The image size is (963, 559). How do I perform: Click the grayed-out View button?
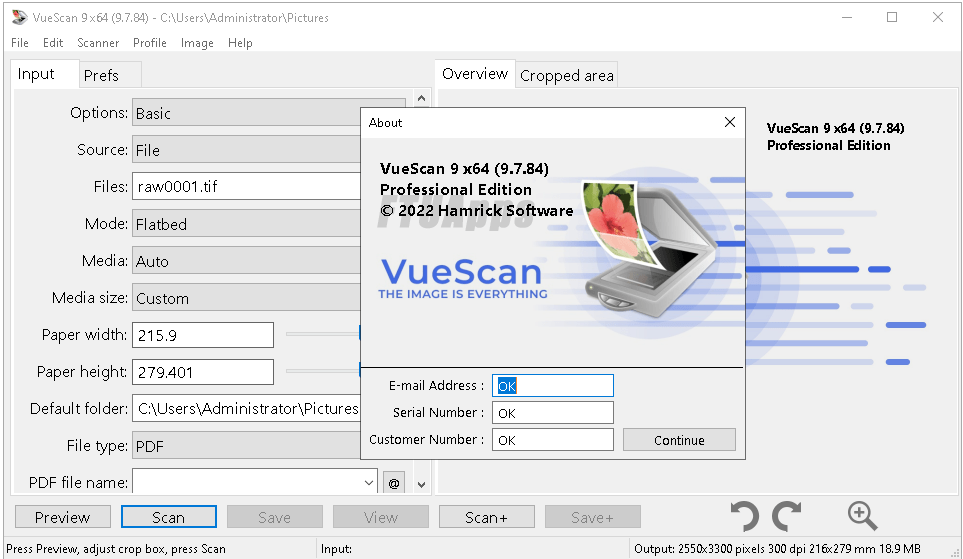pos(381,517)
